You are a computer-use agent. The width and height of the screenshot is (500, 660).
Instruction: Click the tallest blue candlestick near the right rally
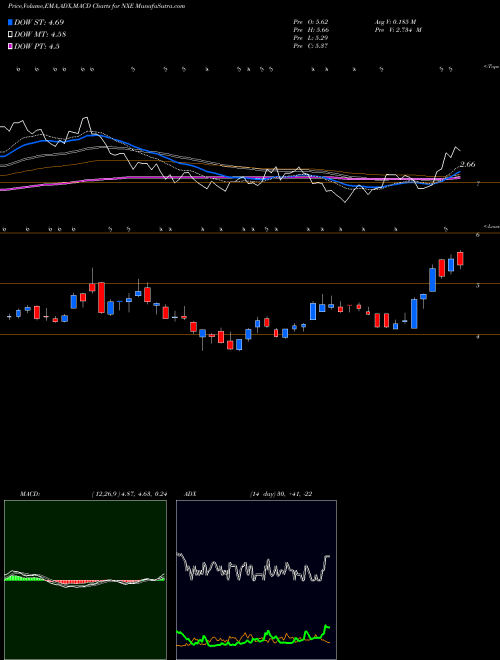click(x=414, y=314)
